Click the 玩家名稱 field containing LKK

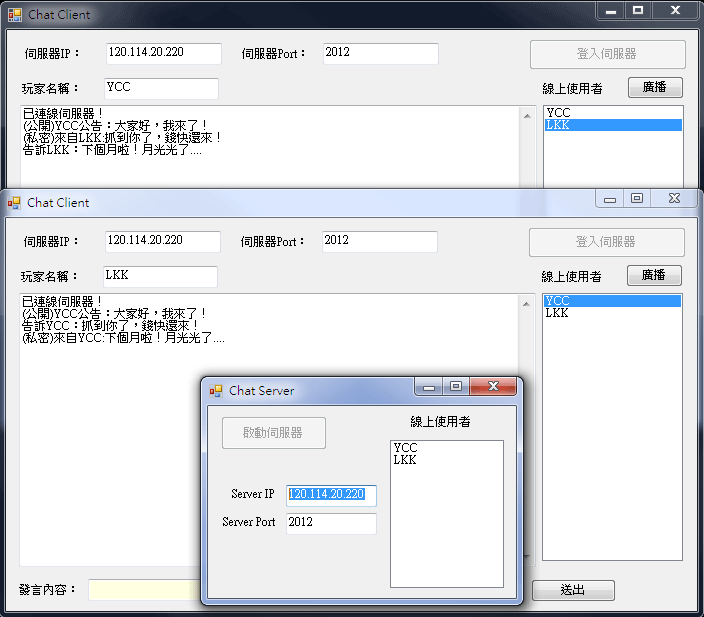coord(161,276)
